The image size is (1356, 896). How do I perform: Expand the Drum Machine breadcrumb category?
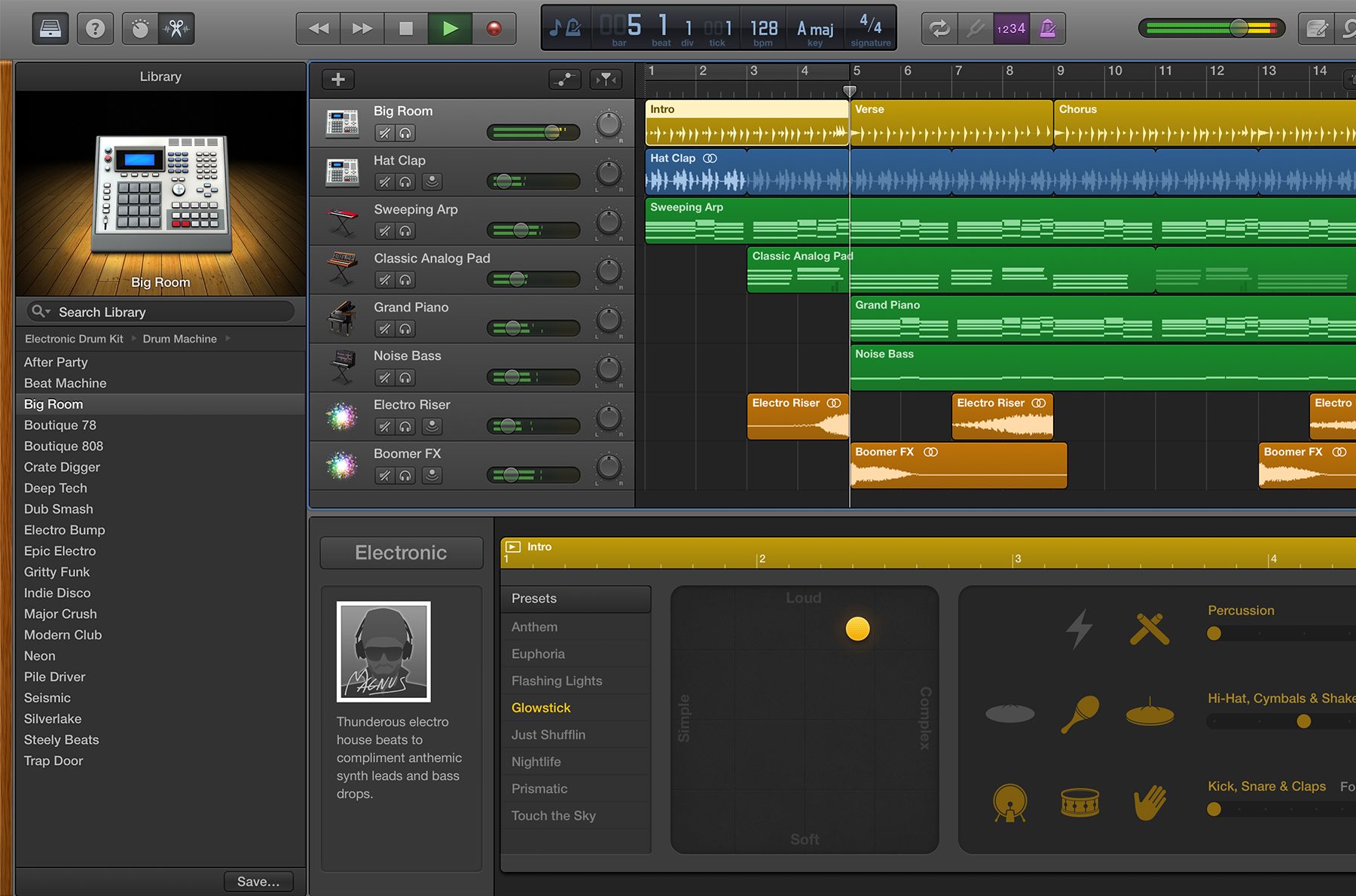[x=179, y=339]
